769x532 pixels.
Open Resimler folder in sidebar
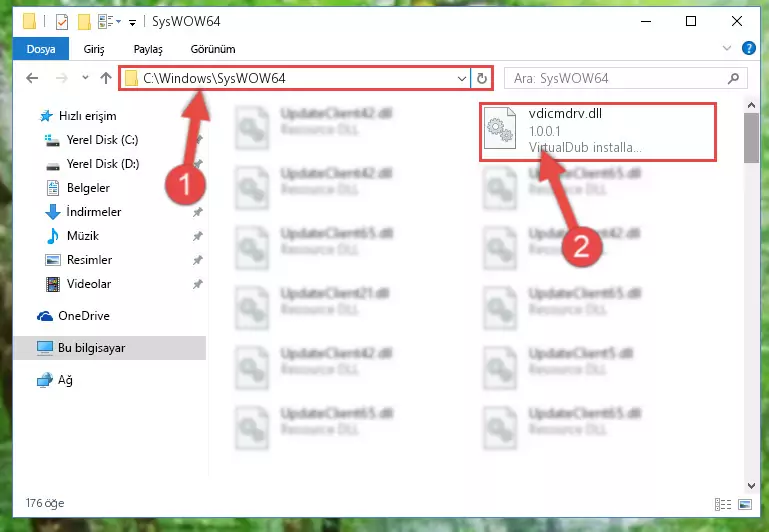(89, 260)
